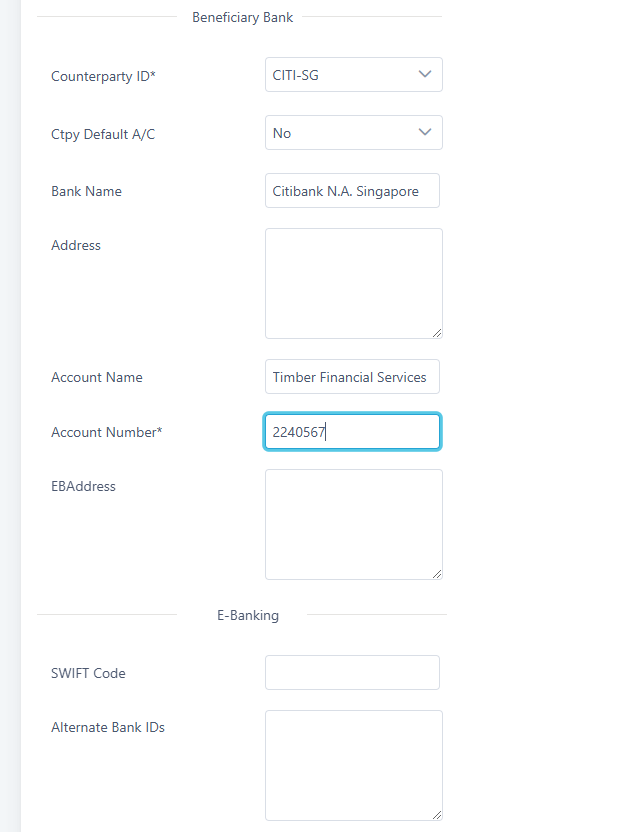Click the Alternate Bank IDs resize handle

click(x=437, y=815)
